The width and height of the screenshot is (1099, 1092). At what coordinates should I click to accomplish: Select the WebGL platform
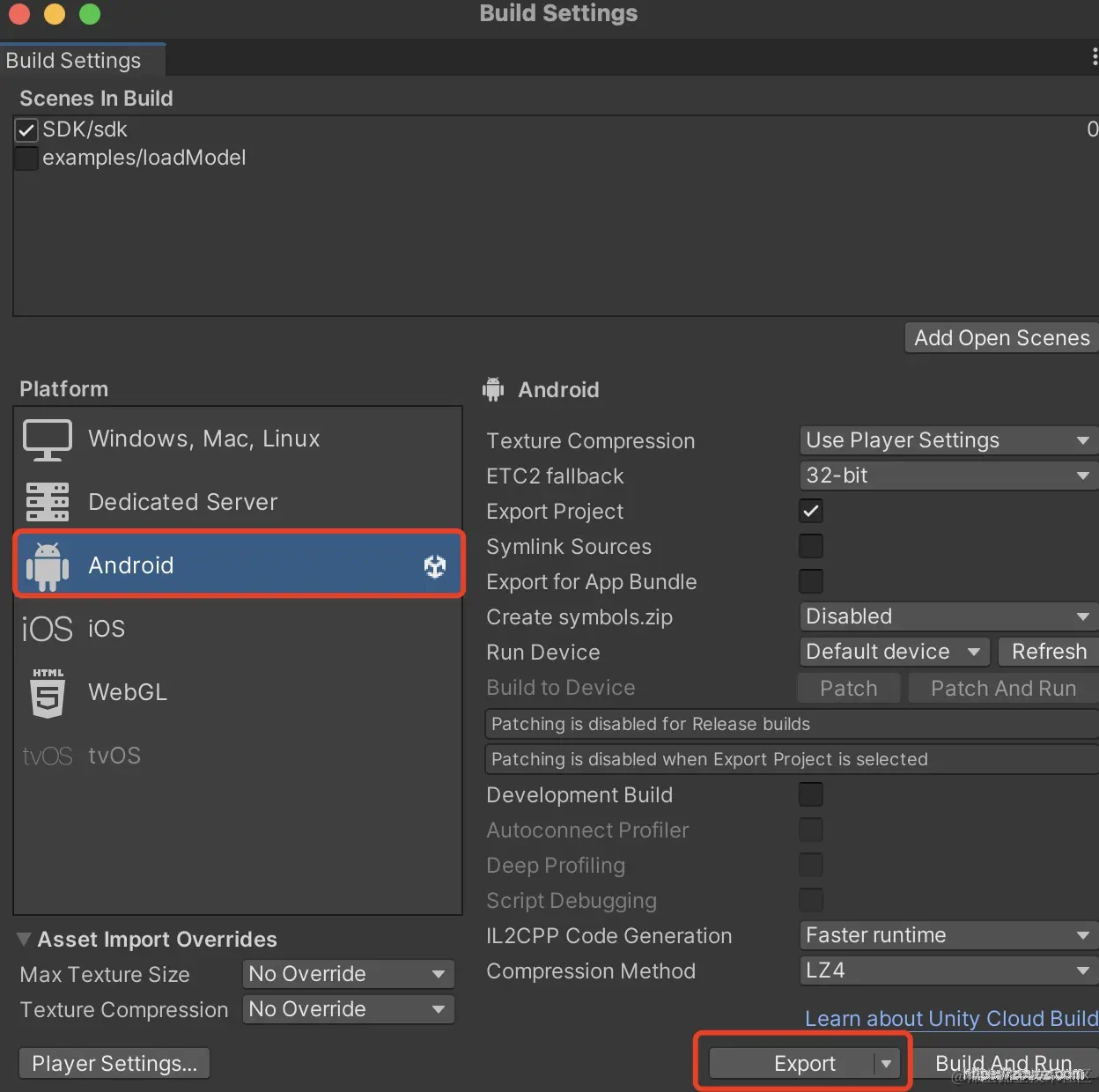238,692
